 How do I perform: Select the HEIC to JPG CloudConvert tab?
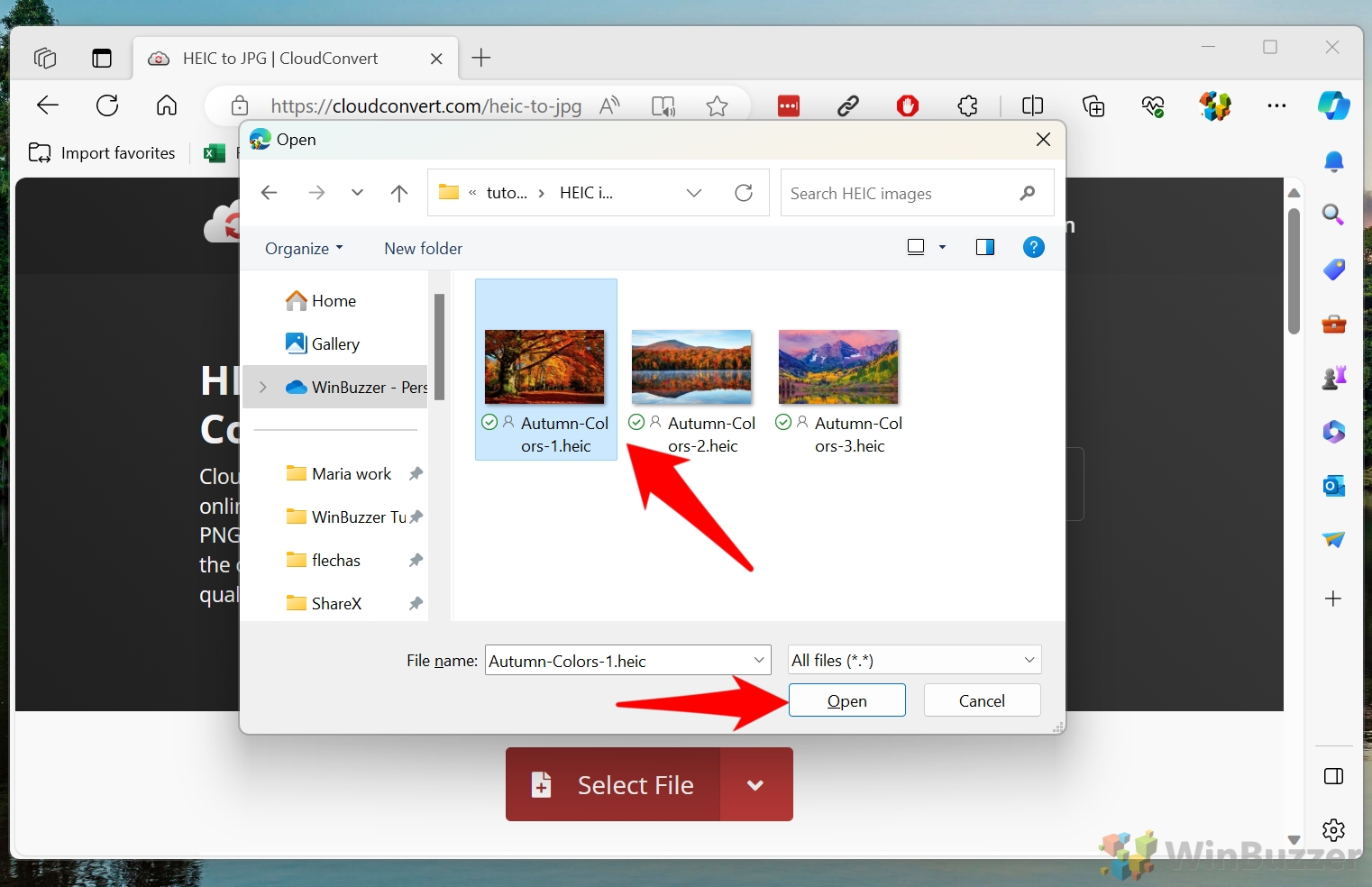[279, 58]
